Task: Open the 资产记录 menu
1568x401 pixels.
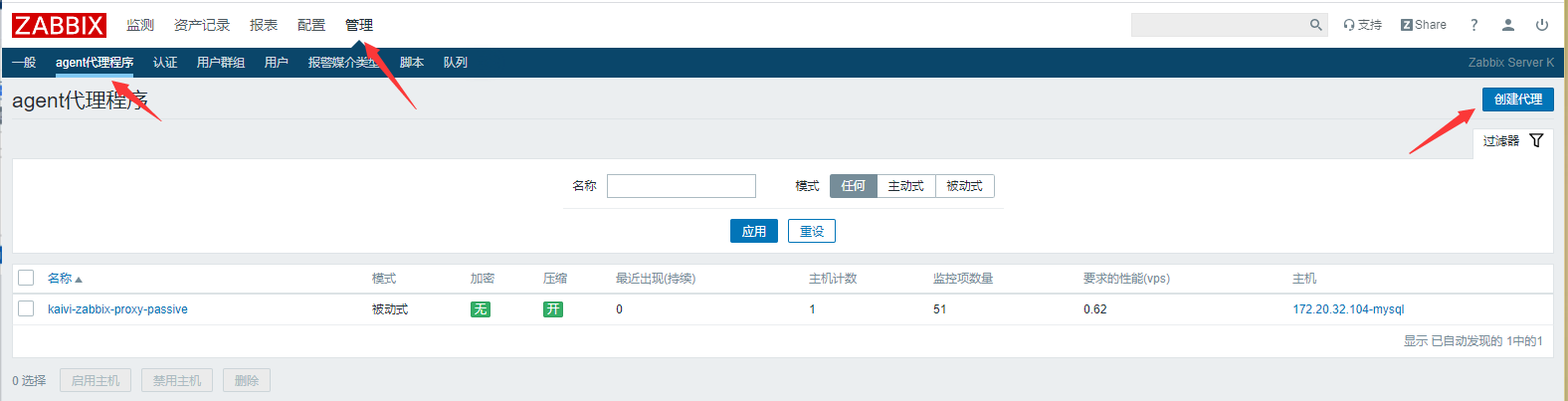Action: tap(202, 25)
